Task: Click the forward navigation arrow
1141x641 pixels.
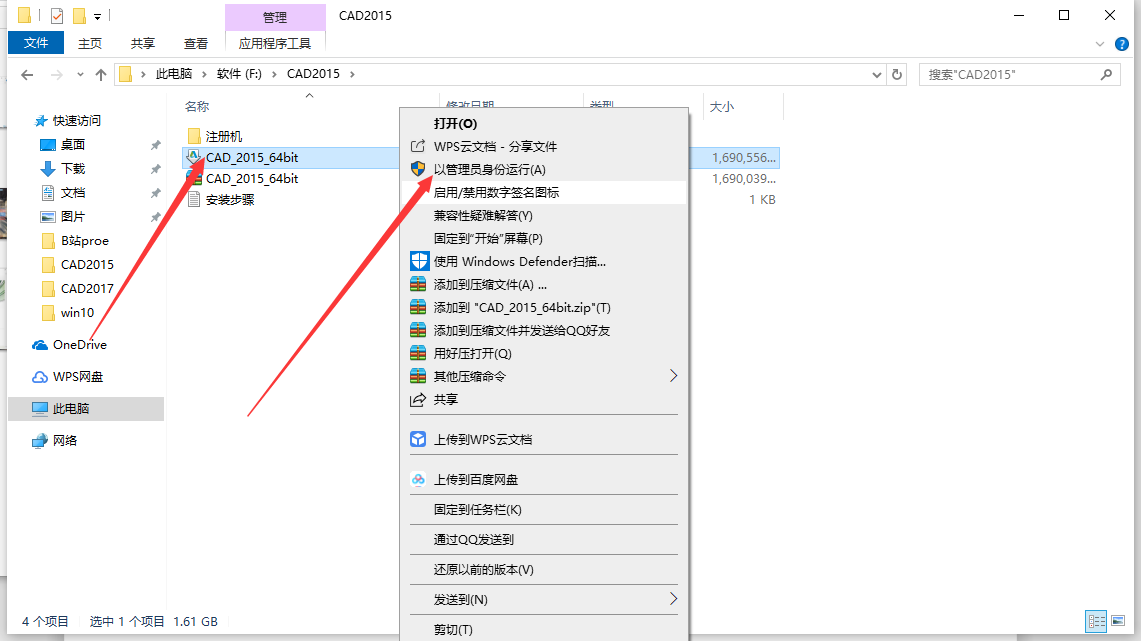Action: (x=57, y=74)
